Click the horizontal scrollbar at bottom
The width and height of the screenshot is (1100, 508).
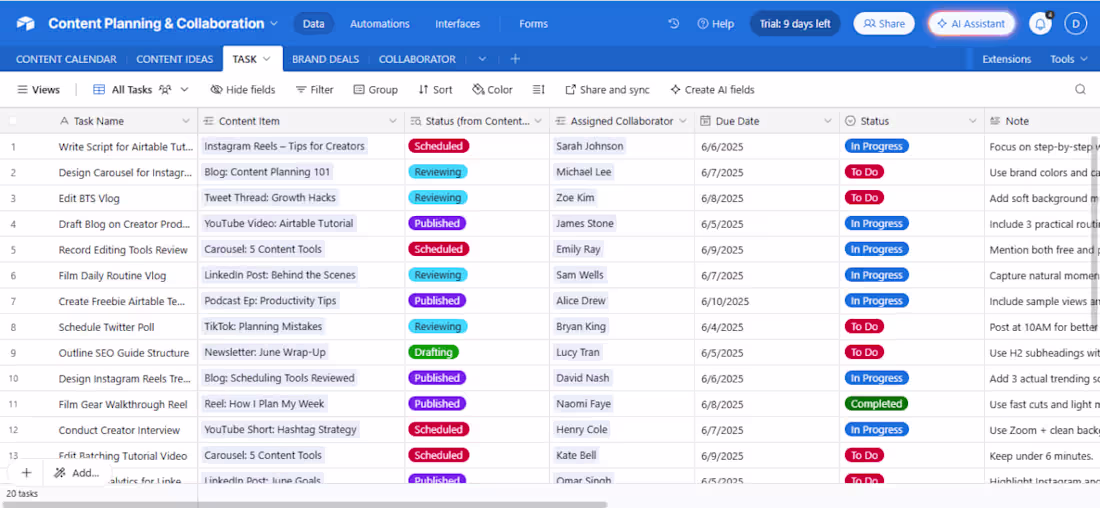[x=303, y=504]
